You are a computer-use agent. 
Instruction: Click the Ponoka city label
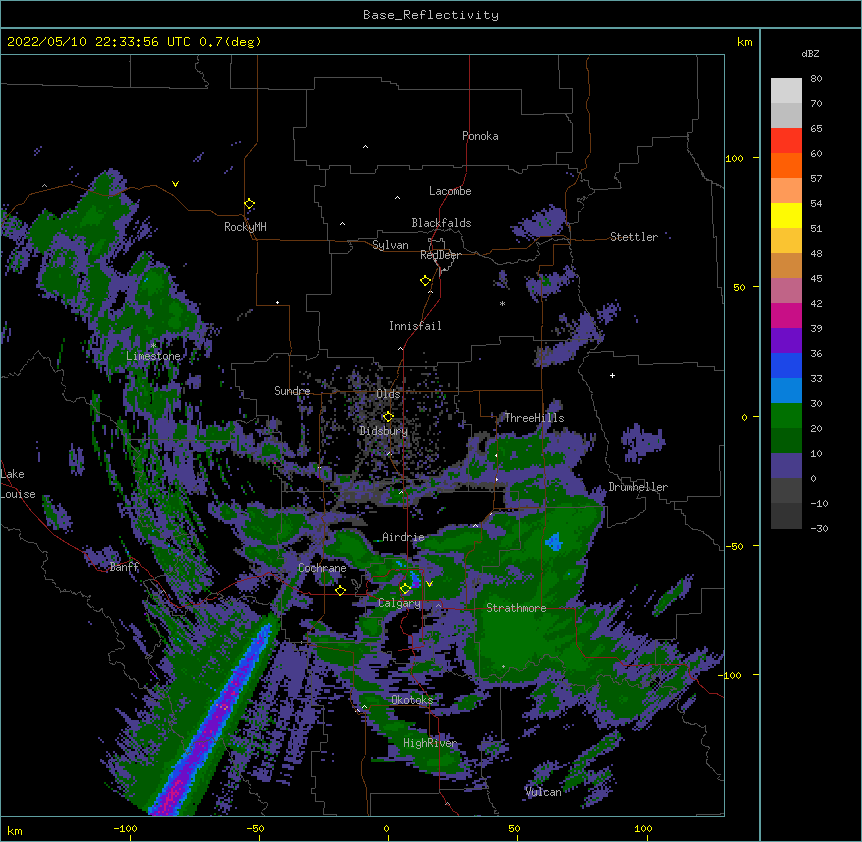[x=480, y=136]
